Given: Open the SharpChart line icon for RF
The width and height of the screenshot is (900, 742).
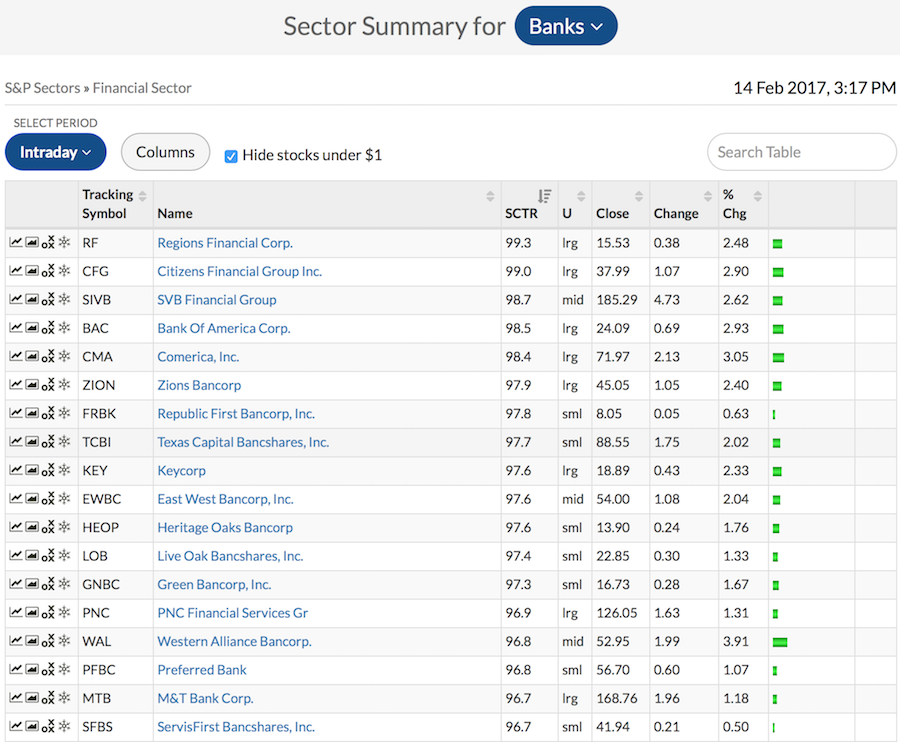Looking at the screenshot, I should (x=15, y=242).
